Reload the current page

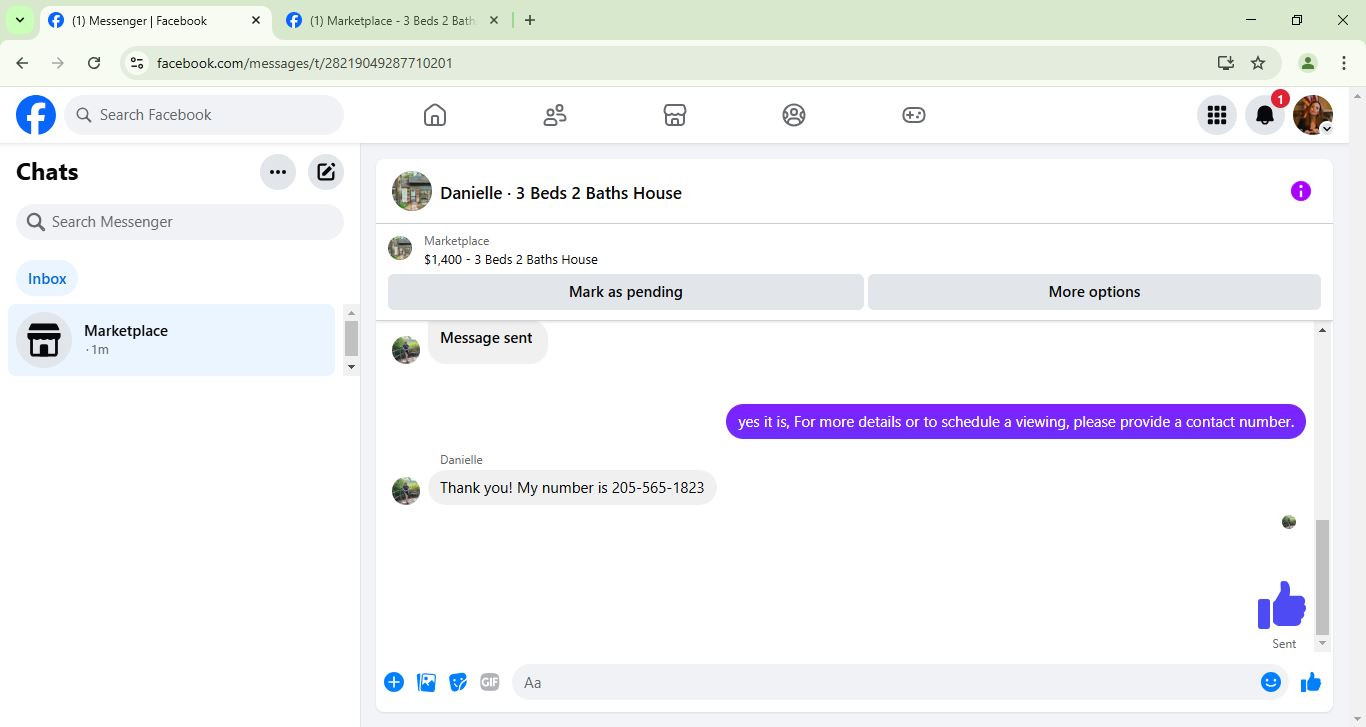(x=94, y=63)
